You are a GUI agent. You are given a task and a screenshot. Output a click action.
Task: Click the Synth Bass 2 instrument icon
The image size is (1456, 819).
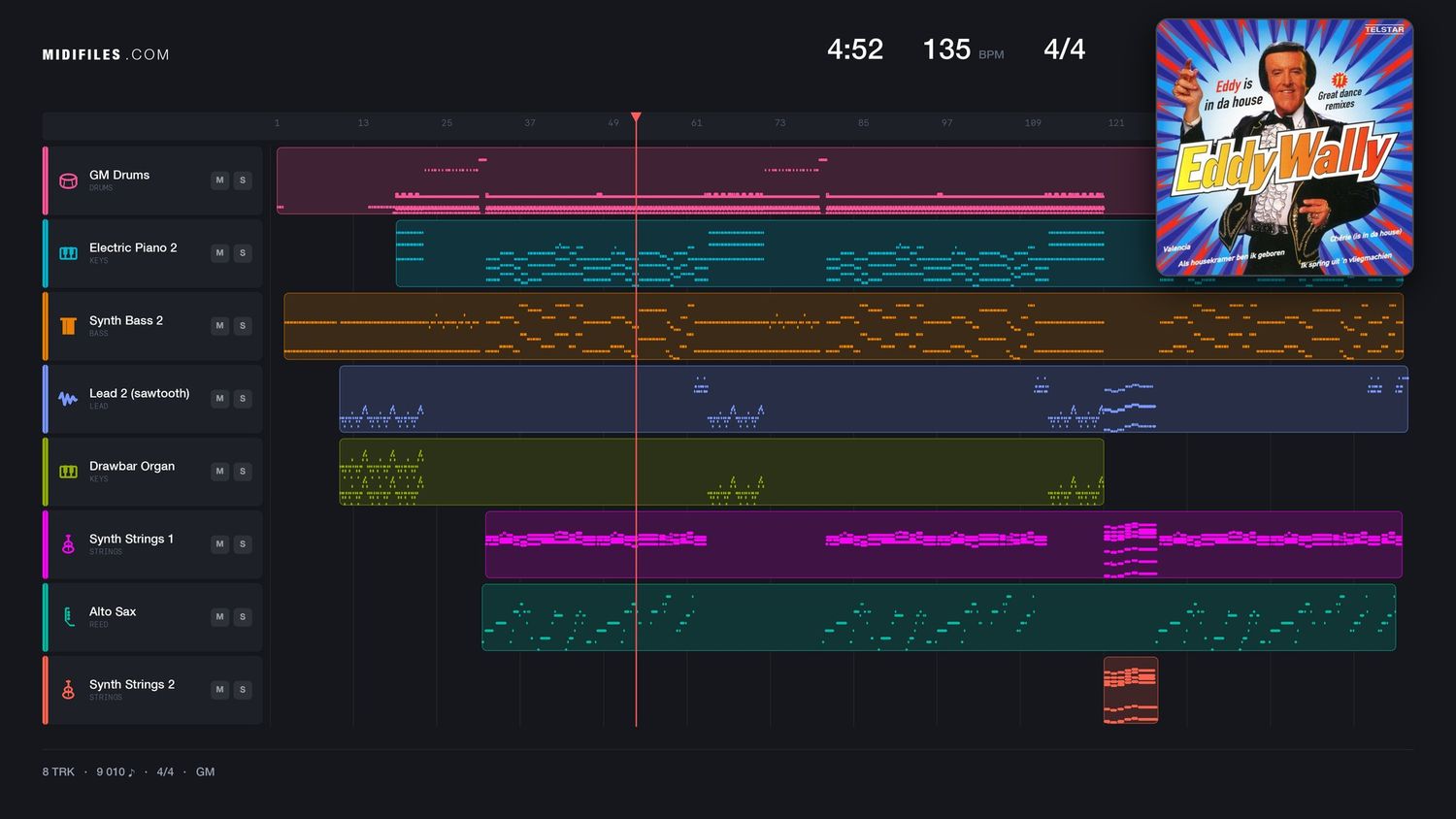point(68,326)
